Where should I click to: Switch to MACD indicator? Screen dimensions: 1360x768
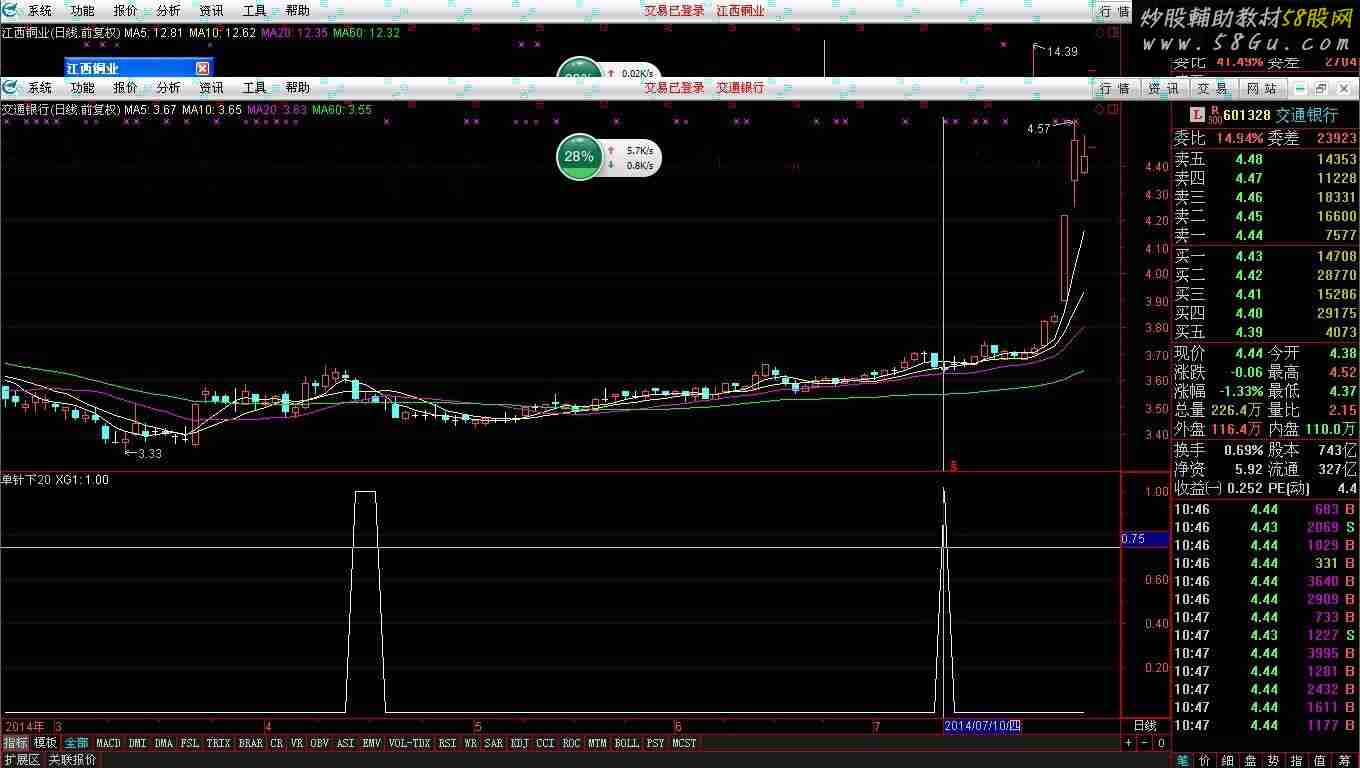[x=108, y=743]
